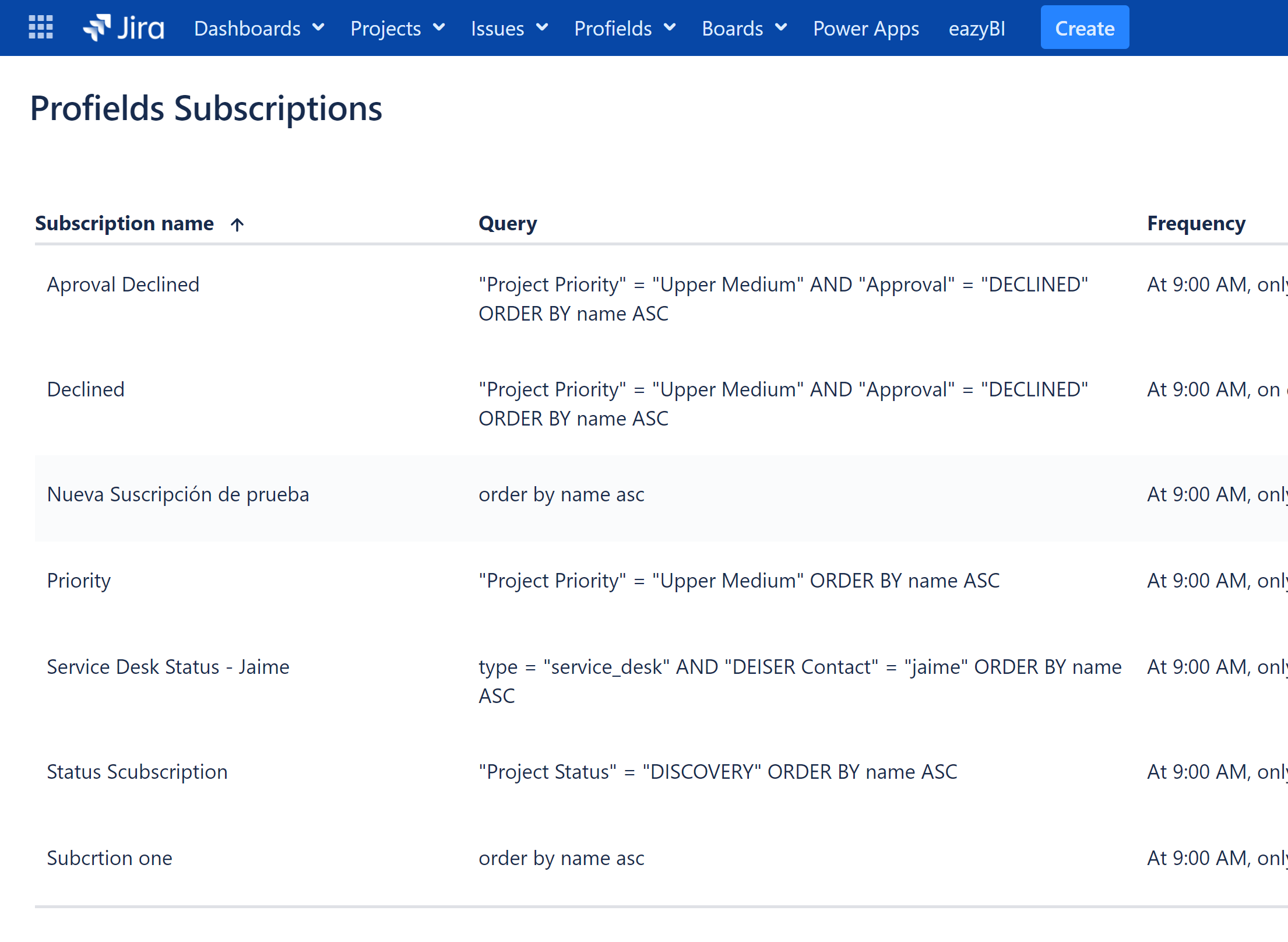This screenshot has height=942, width=1288.
Task: Open eazyBI from the navigation bar
Action: click(977, 28)
